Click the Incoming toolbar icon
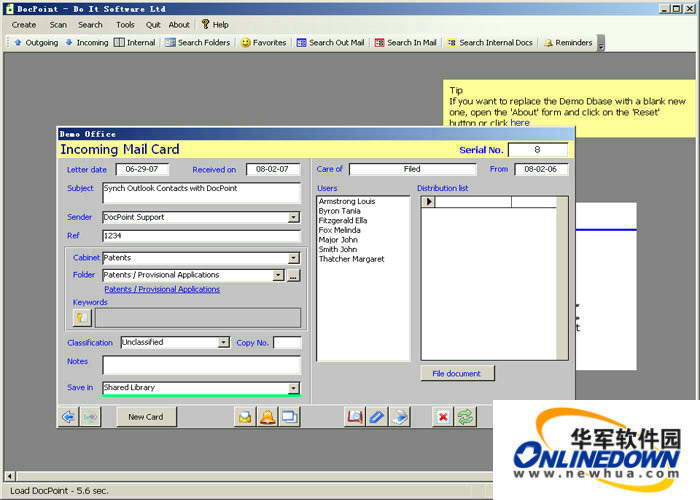 [69, 42]
